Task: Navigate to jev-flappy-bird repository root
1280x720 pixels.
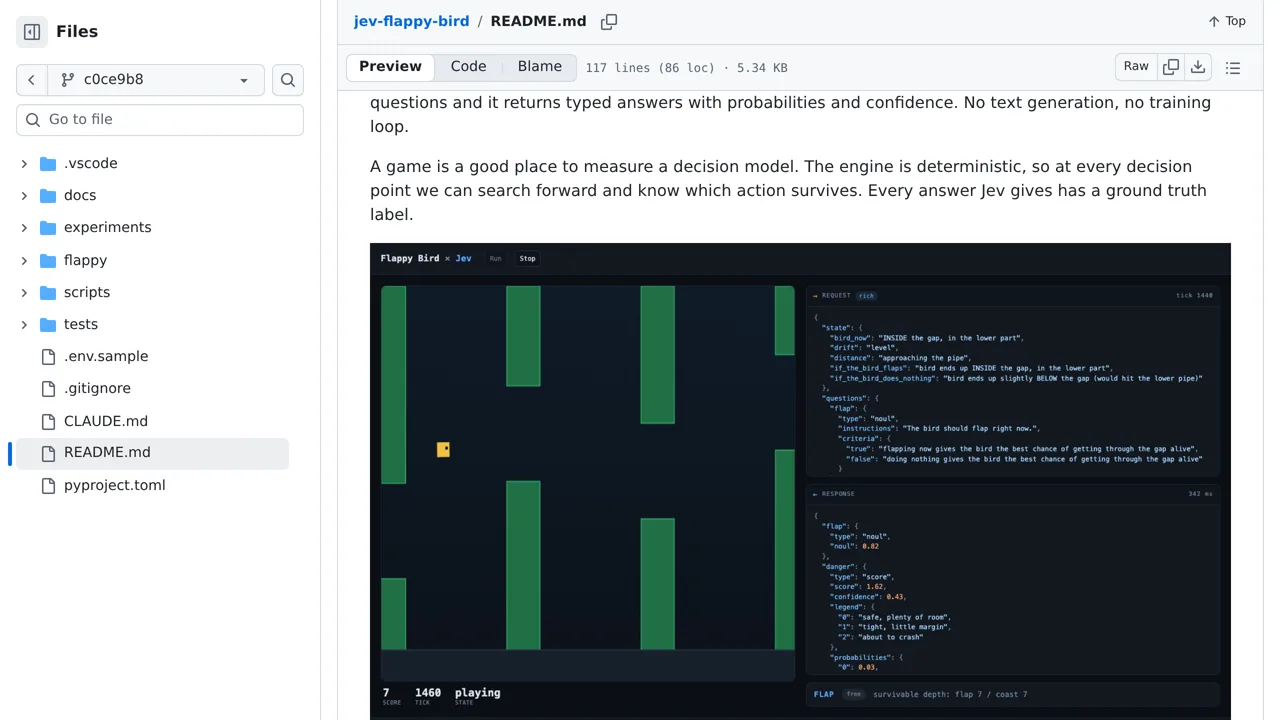Action: (411, 21)
